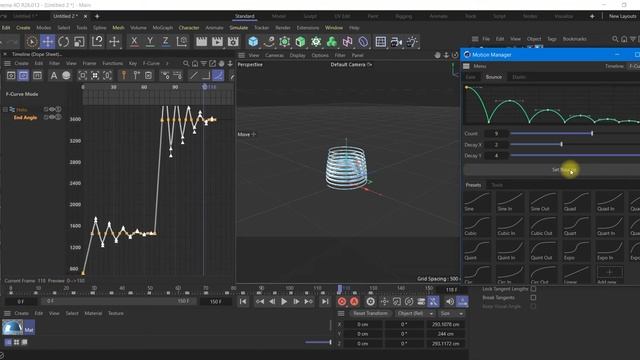Toggle the X axis lock
640x360 pixels.
tap(133, 42)
